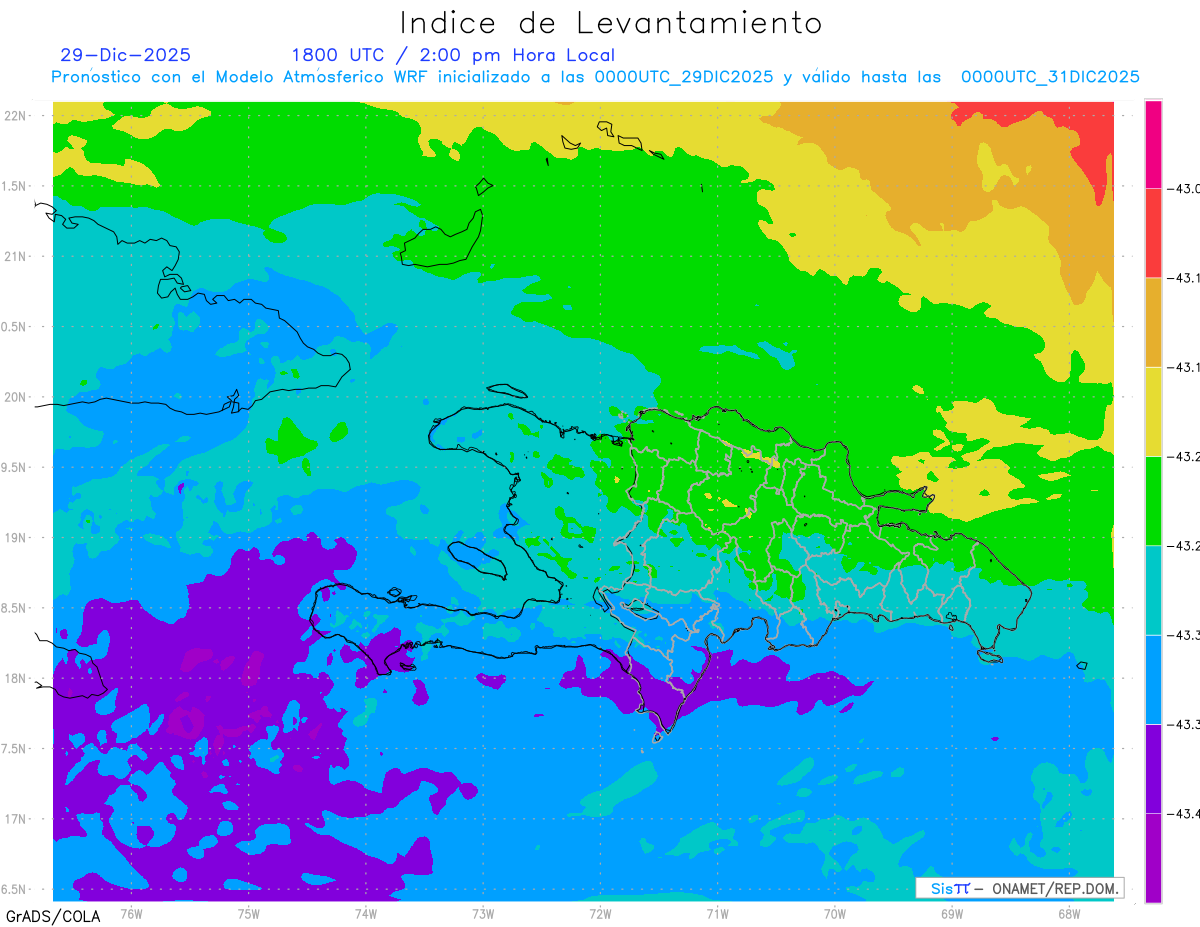Click the "17N" latitude label
Viewport: 1200px width, 927px height.
tap(15, 819)
